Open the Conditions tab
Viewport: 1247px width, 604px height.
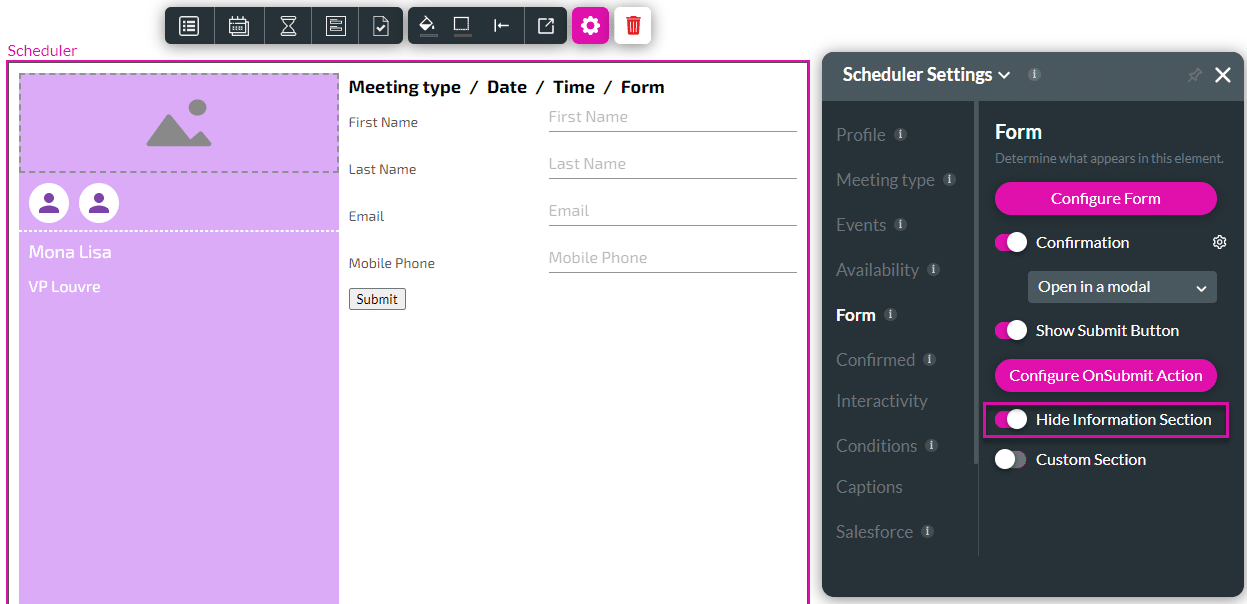[876, 446]
